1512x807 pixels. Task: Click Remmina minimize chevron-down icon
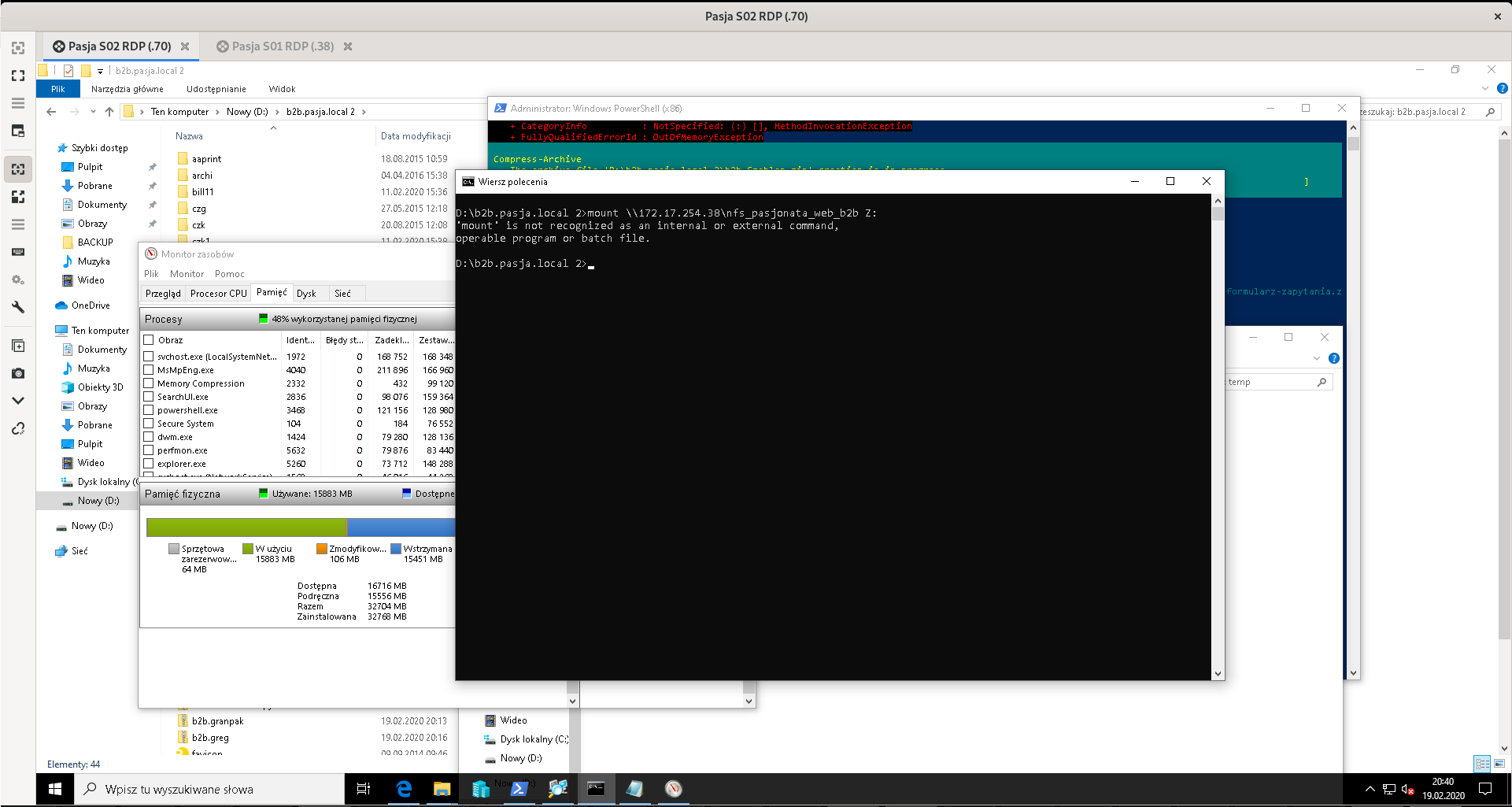coord(18,401)
